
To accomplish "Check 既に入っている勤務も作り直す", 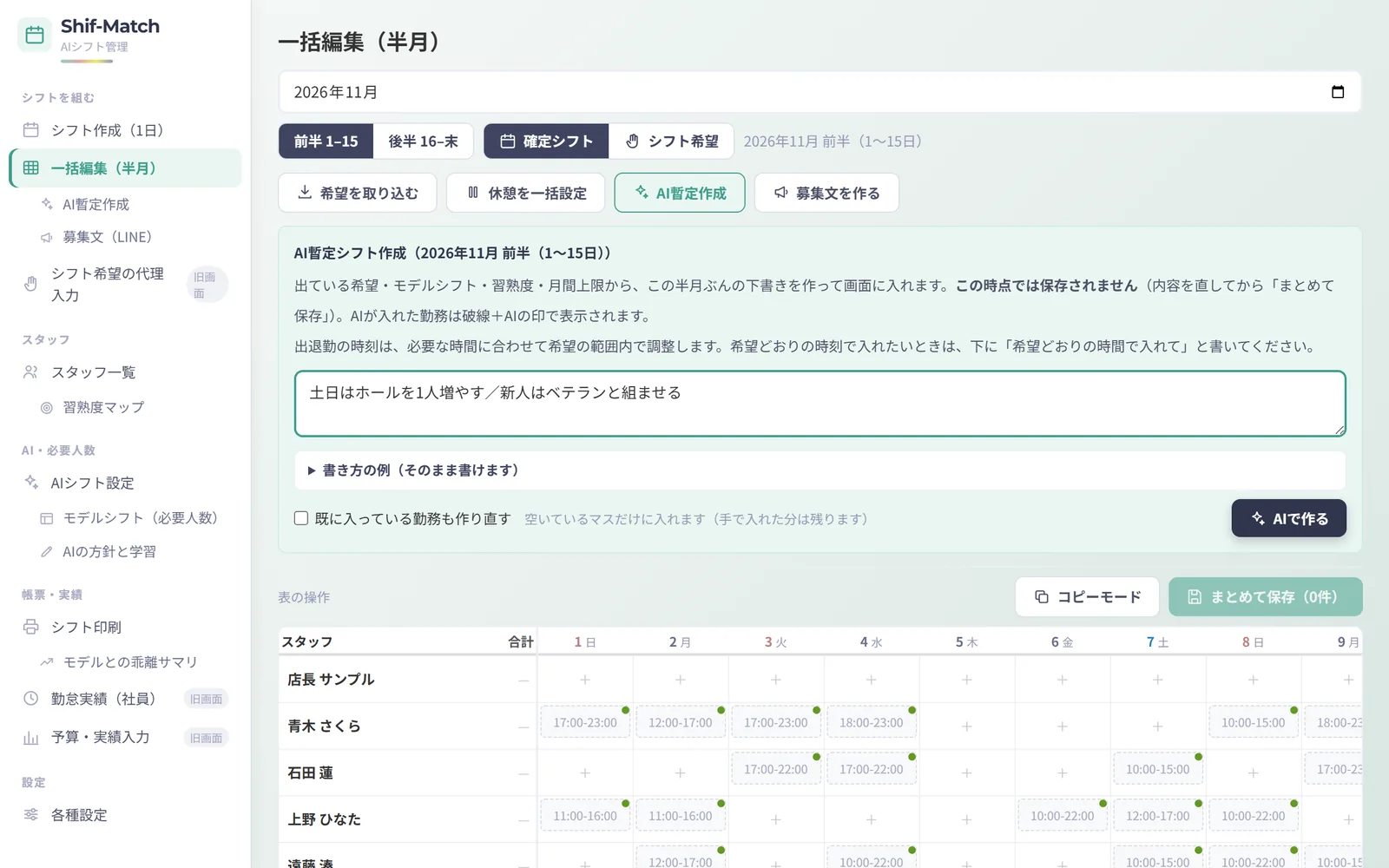I will 301,518.
